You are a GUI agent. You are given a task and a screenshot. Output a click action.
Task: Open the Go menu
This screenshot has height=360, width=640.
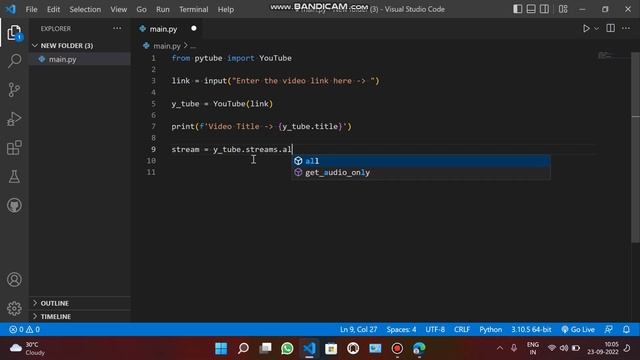pyautogui.click(x=141, y=9)
